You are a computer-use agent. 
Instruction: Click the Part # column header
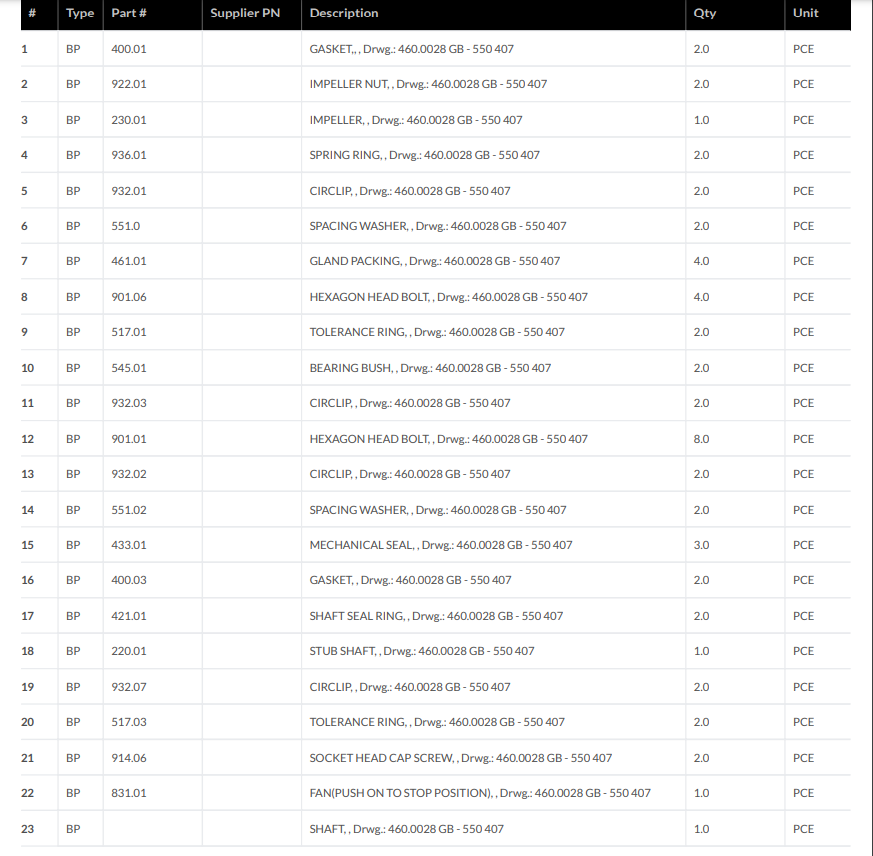(x=129, y=14)
